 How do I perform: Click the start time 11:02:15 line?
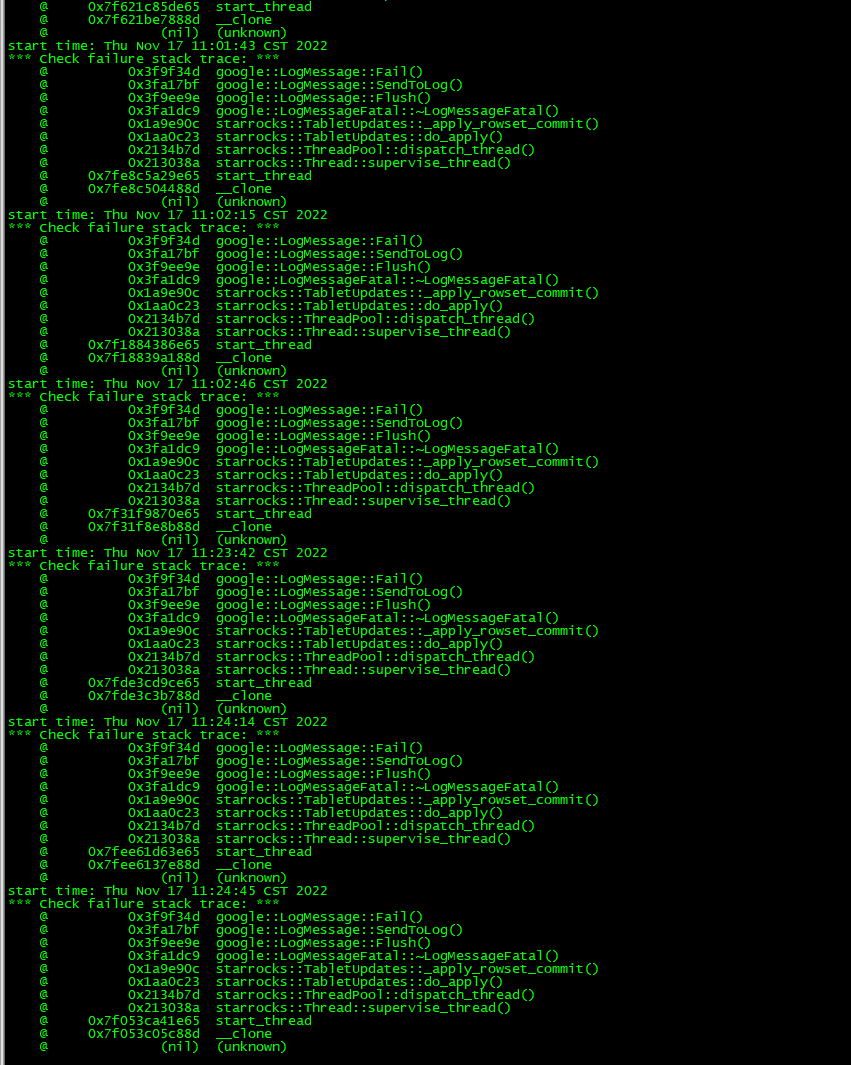168,215
